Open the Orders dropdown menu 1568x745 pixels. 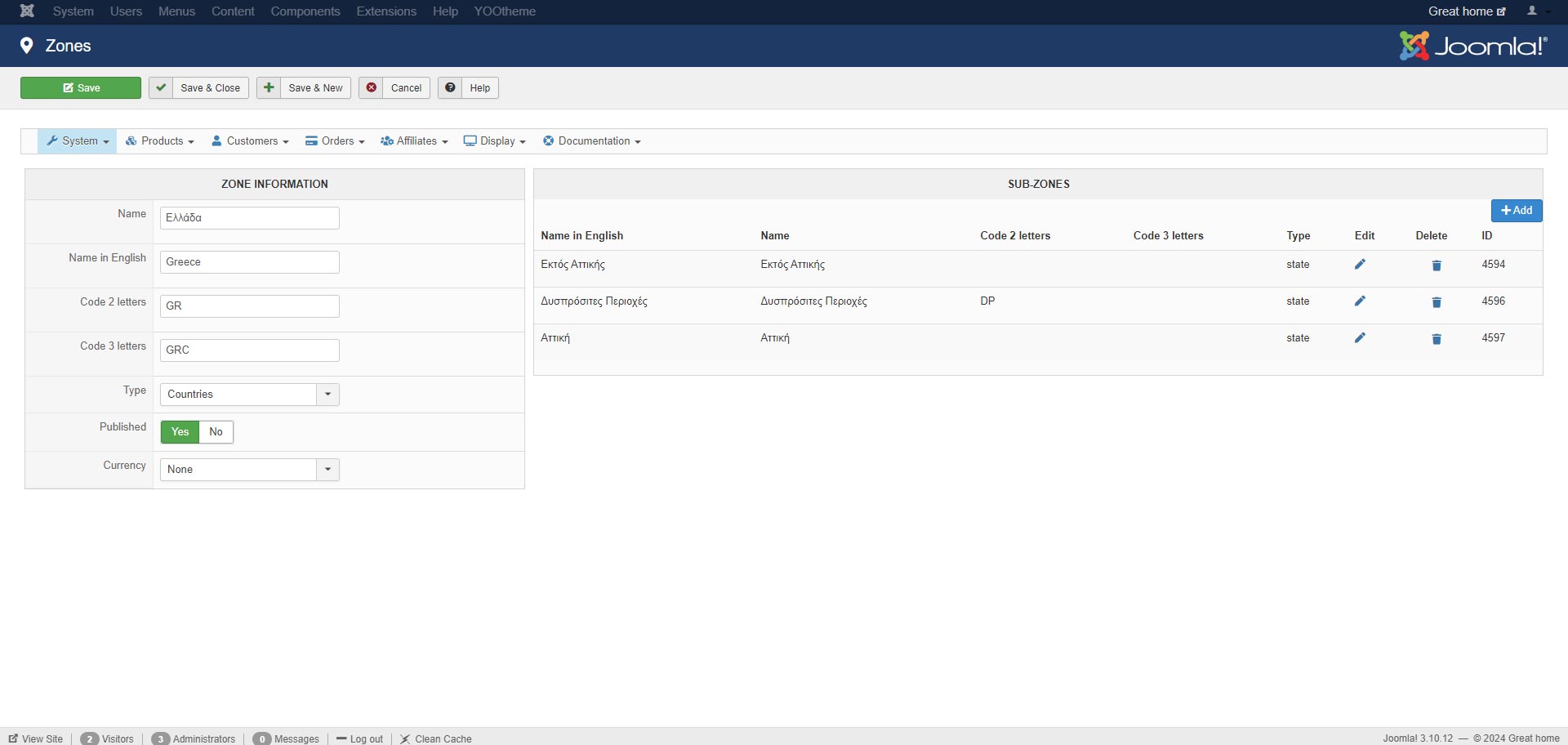tap(335, 141)
